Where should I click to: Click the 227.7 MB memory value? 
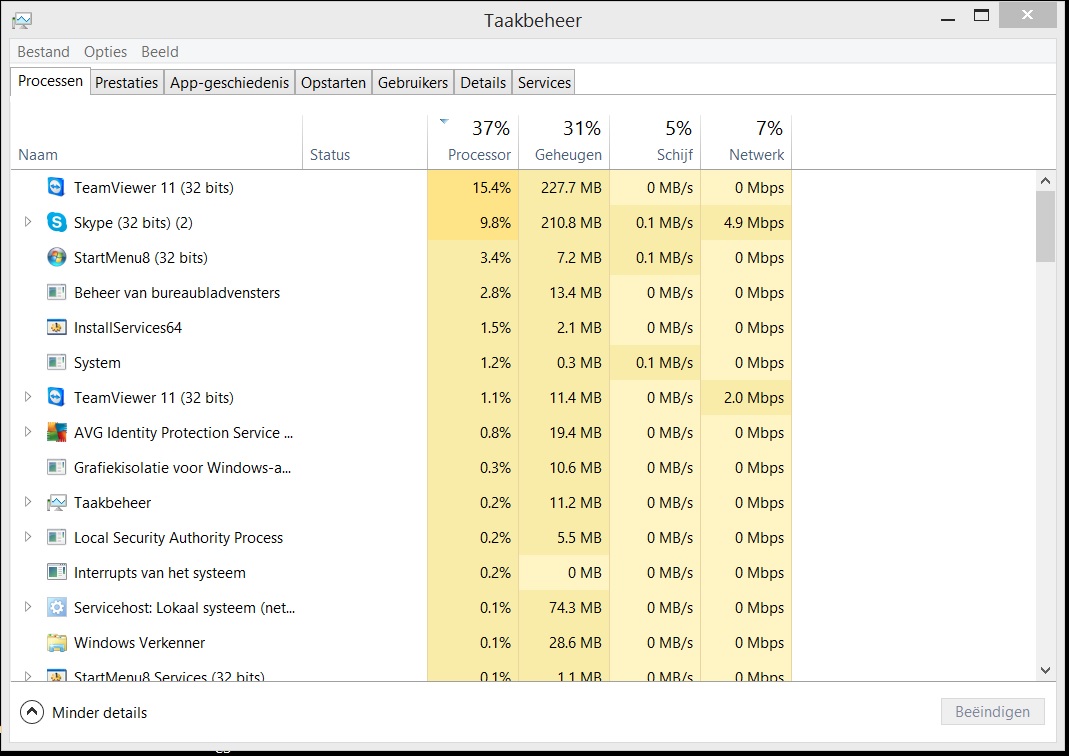point(571,187)
